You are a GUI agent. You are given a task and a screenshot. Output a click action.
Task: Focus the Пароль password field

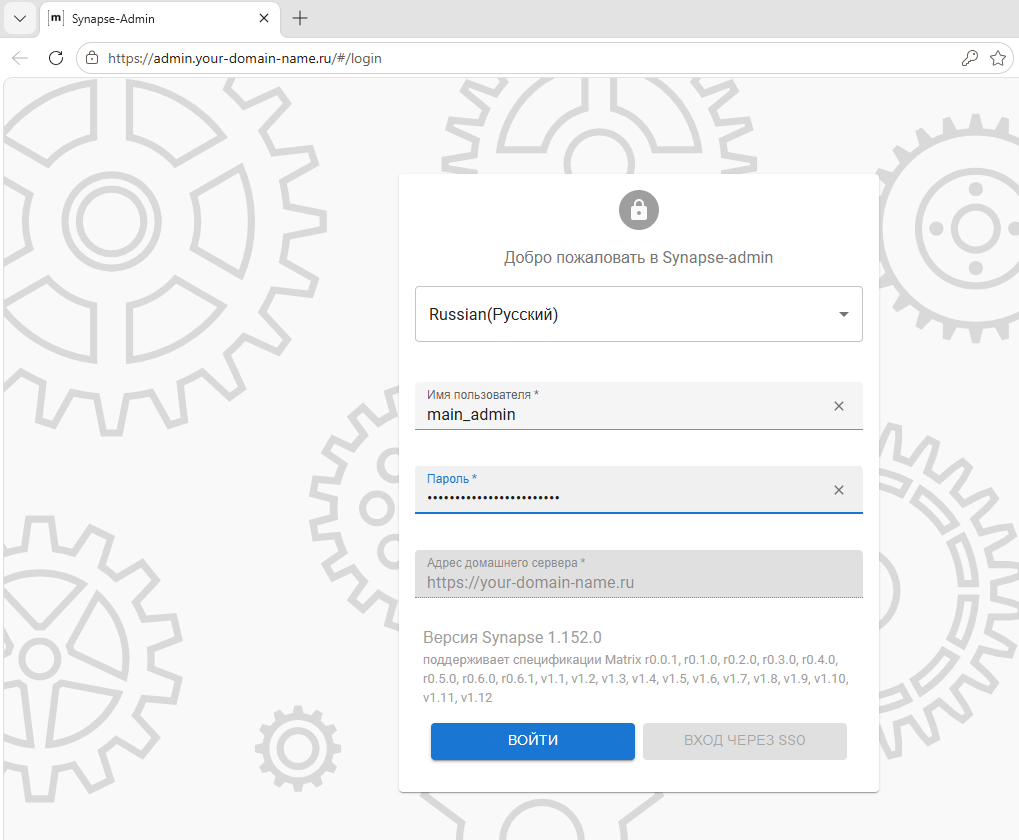point(638,490)
